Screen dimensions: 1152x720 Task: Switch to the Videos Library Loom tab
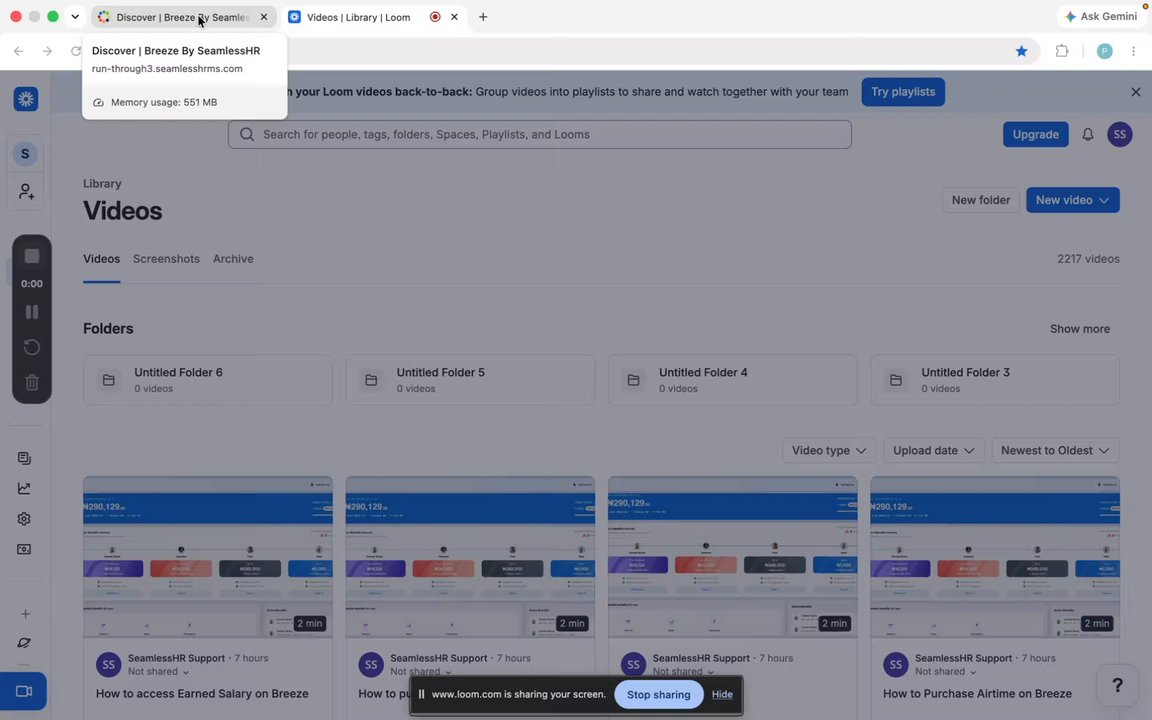pos(357,17)
